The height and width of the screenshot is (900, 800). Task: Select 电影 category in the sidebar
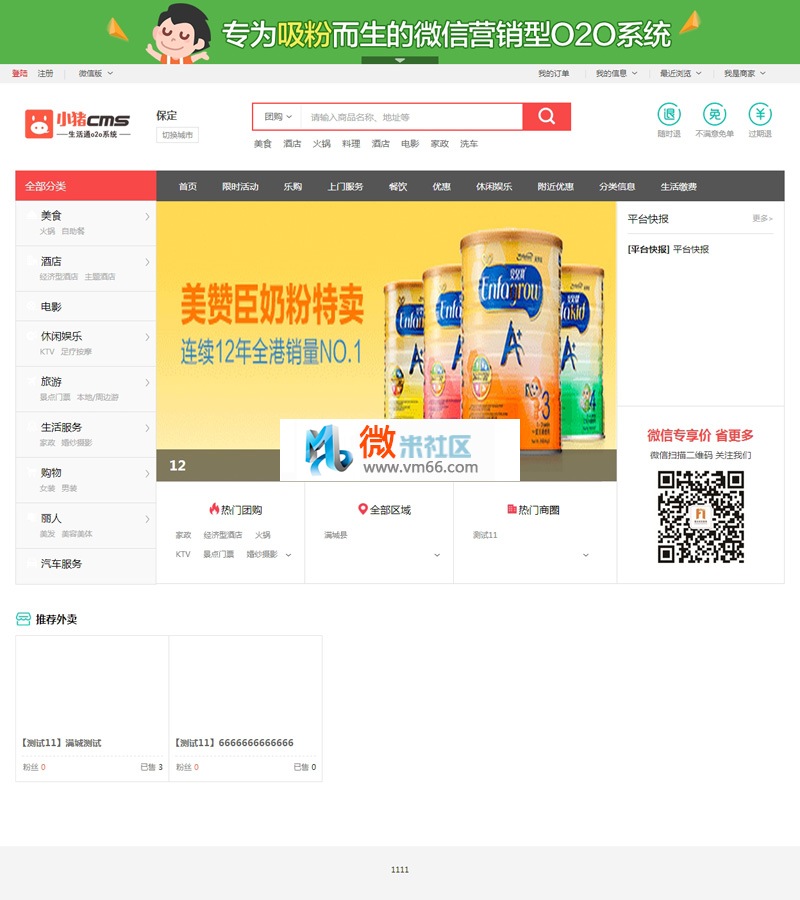tap(51, 307)
